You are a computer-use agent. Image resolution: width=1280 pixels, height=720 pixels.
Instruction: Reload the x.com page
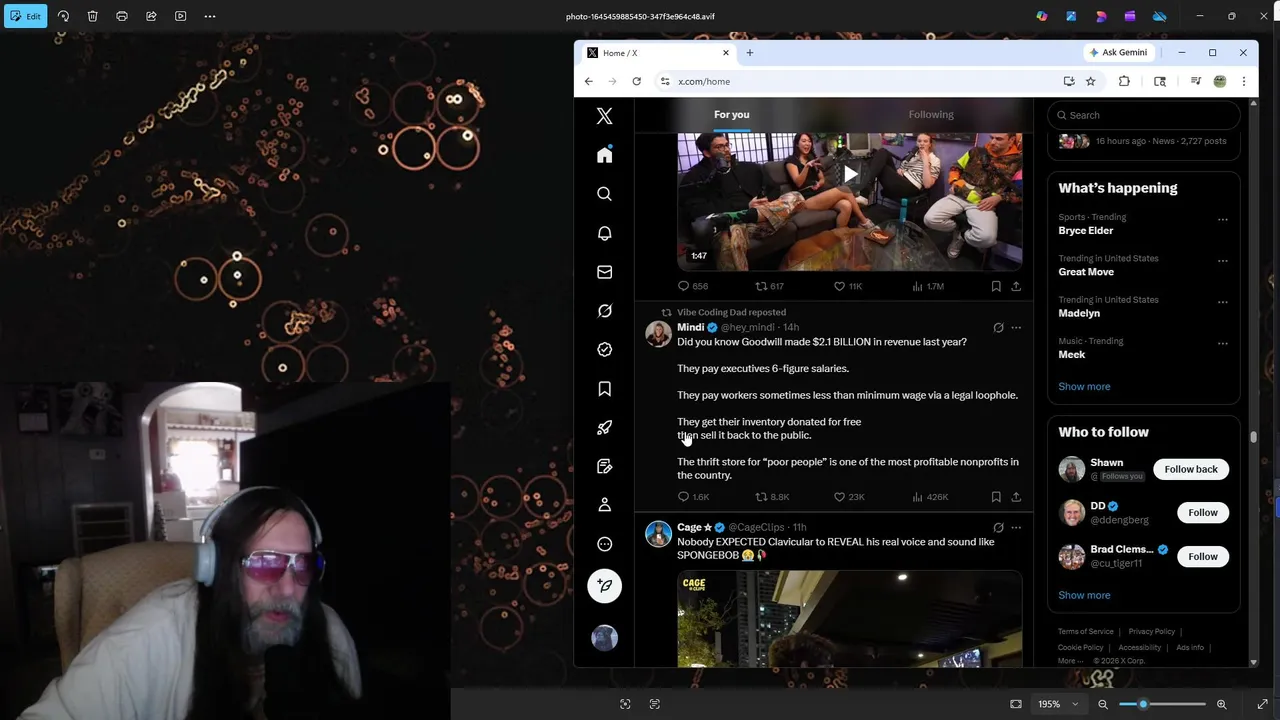[636, 81]
